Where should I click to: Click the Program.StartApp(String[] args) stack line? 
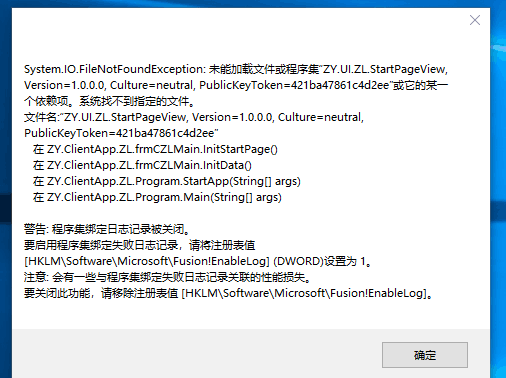pyautogui.click(x=167, y=181)
